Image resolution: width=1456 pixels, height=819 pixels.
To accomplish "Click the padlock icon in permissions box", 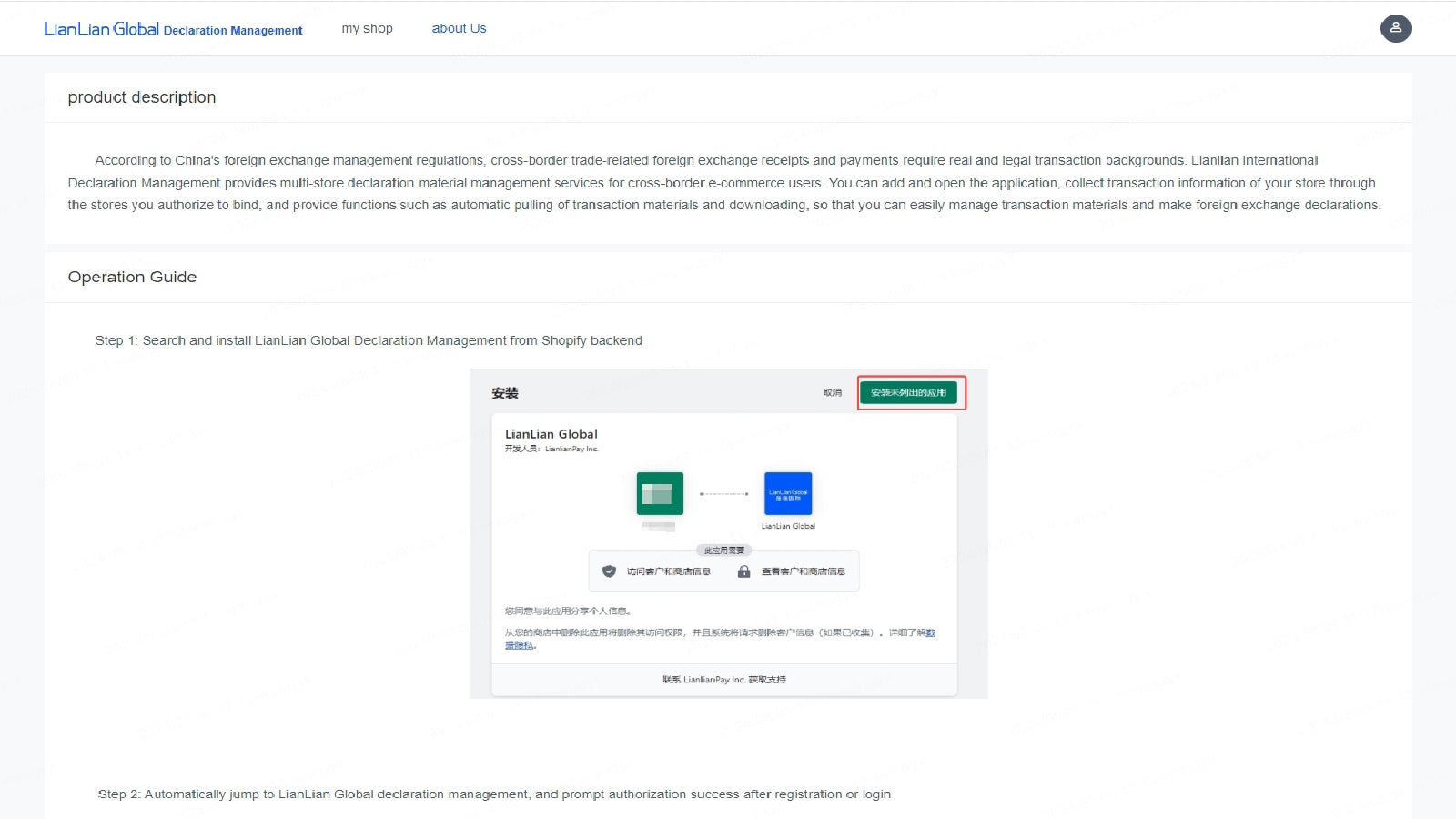I will 743,571.
